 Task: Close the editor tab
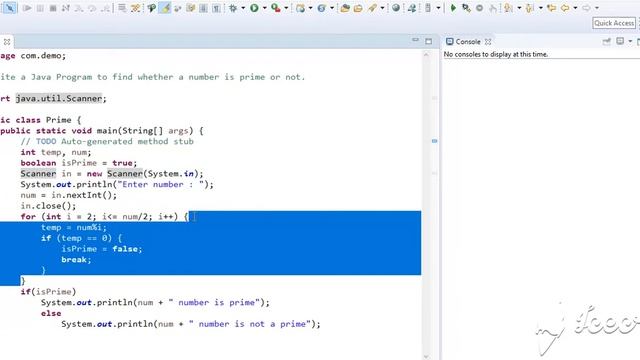click(x=7, y=42)
